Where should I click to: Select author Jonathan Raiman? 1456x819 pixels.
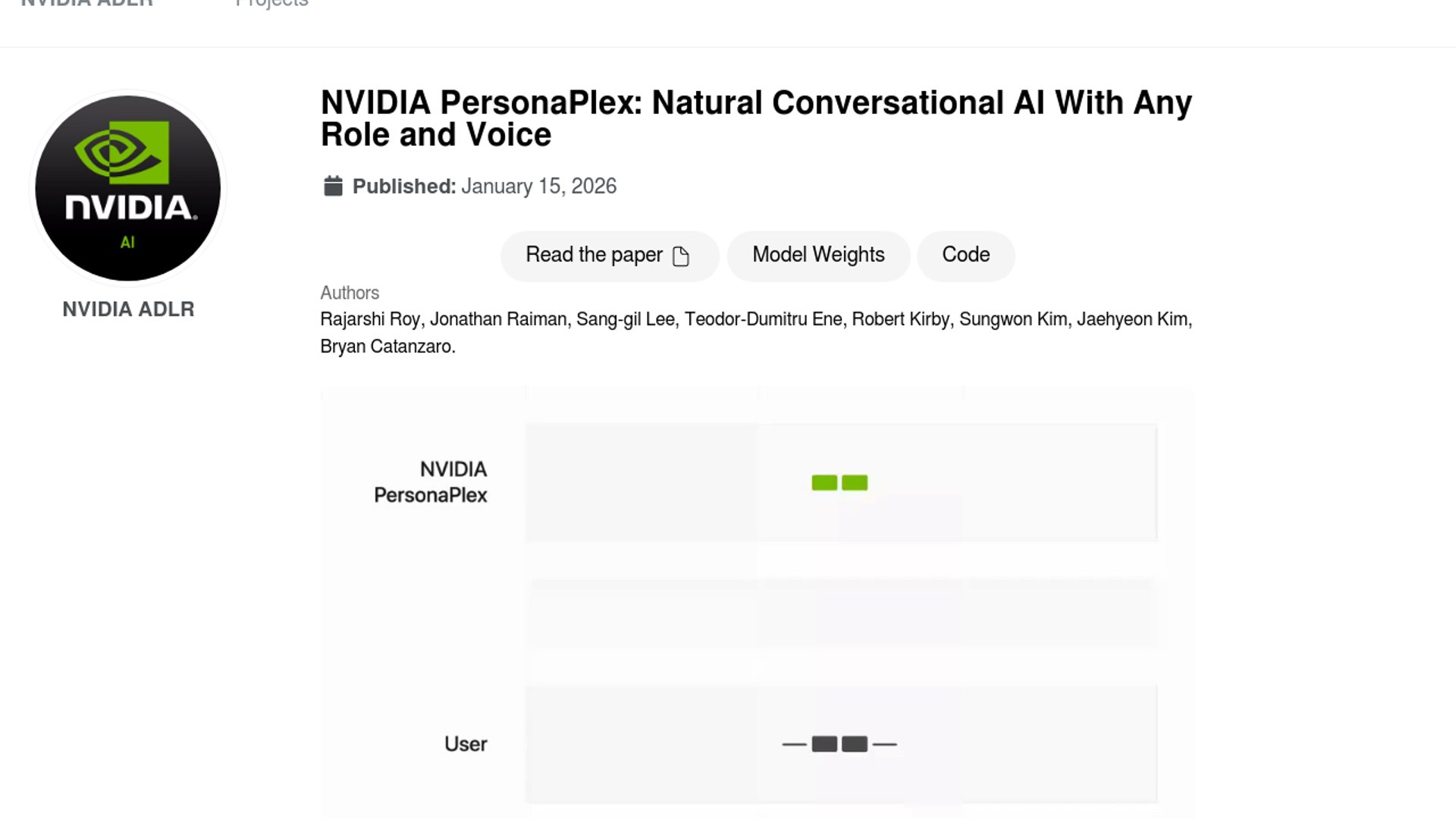coord(498,319)
